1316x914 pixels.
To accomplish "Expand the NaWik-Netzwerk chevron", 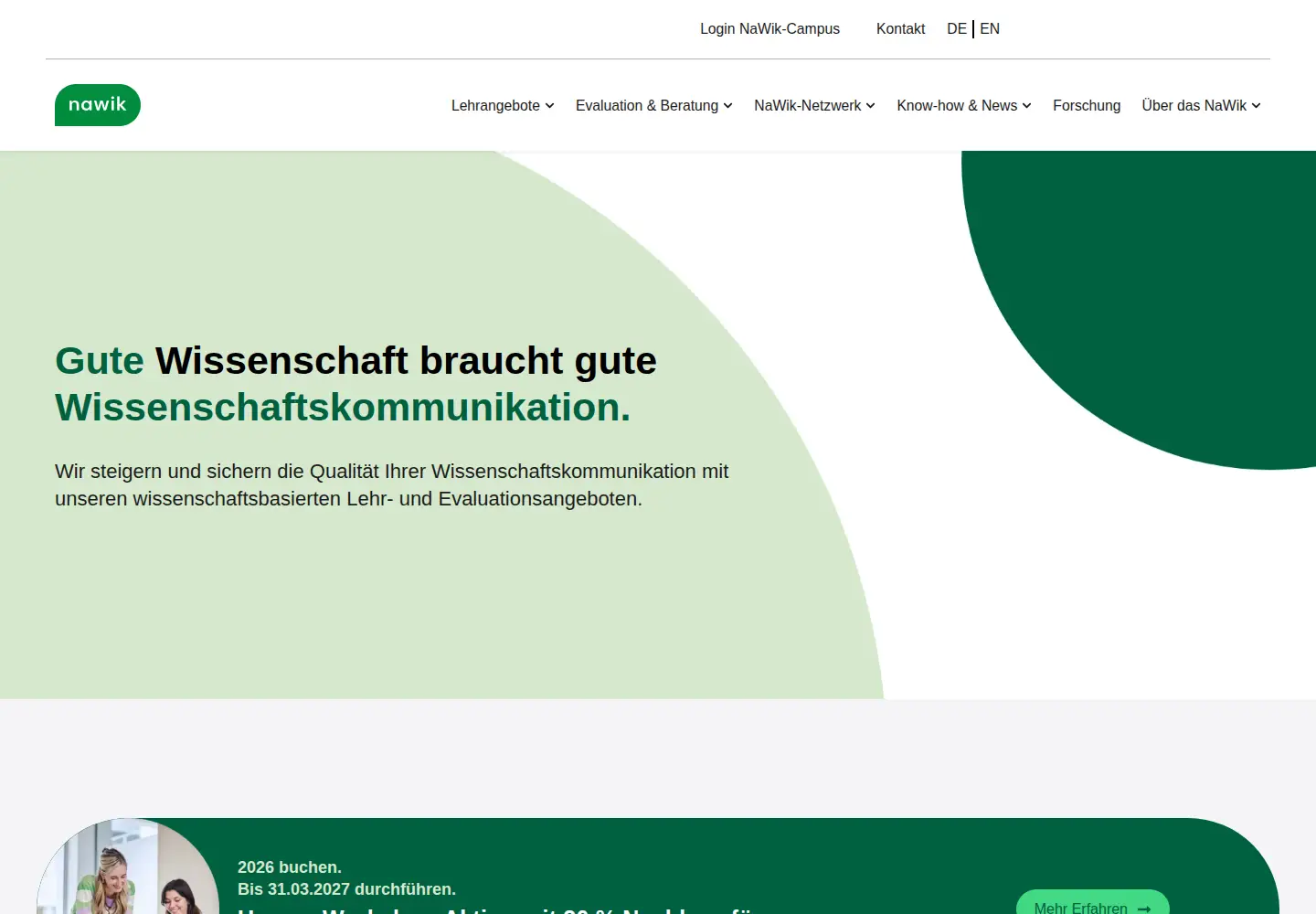I will point(871,106).
